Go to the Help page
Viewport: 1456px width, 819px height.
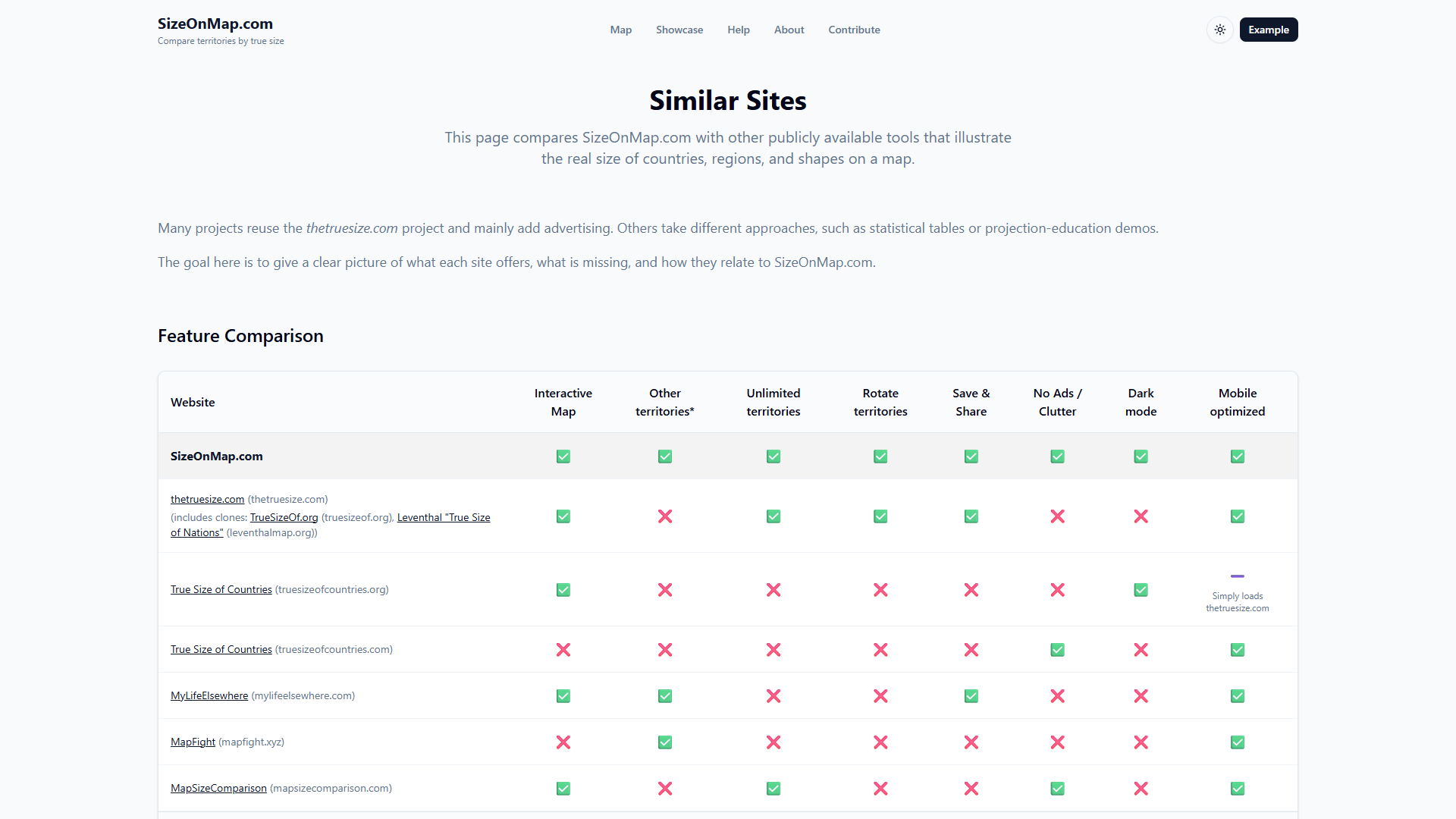tap(738, 30)
